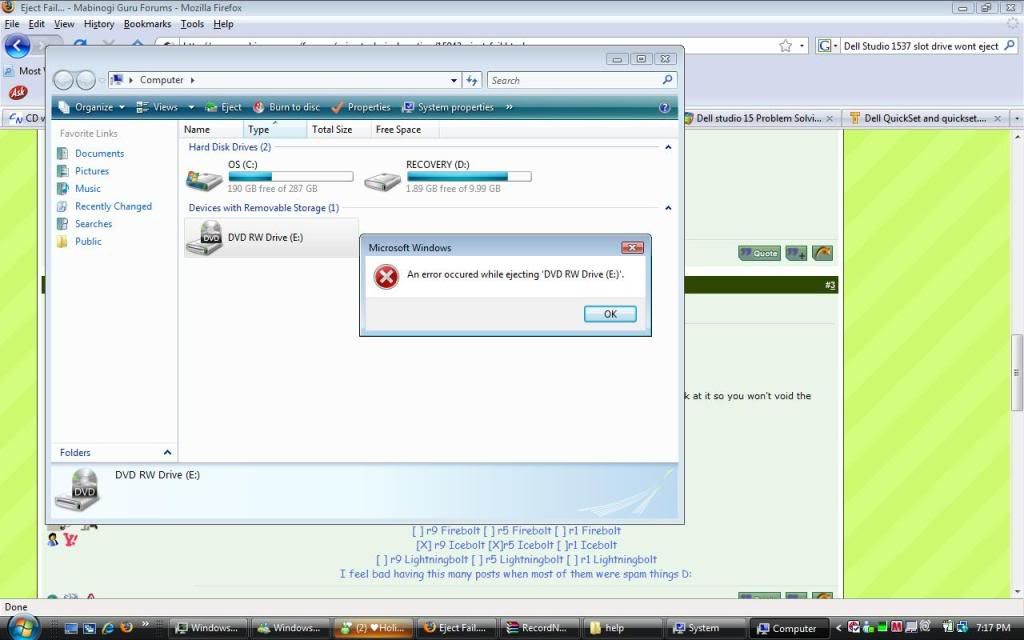Switch to the help folder taskbar button
1024x640 pixels.
point(621,628)
